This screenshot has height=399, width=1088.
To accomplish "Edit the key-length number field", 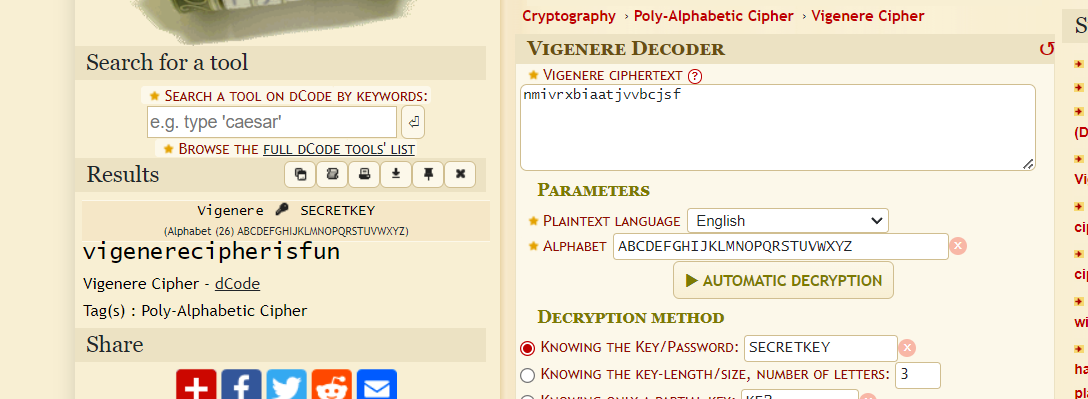I will click(x=918, y=375).
